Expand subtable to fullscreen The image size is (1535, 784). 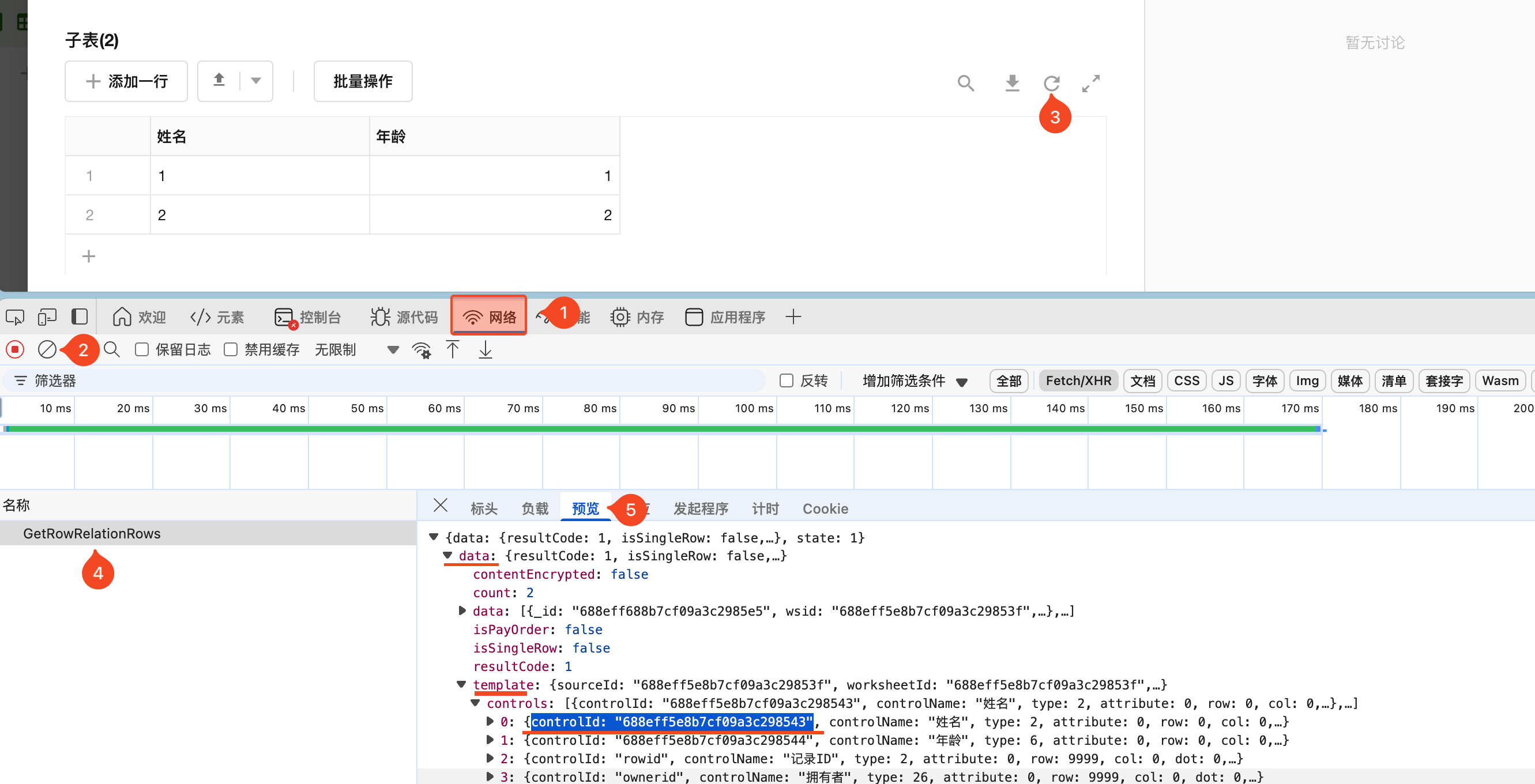1090,83
